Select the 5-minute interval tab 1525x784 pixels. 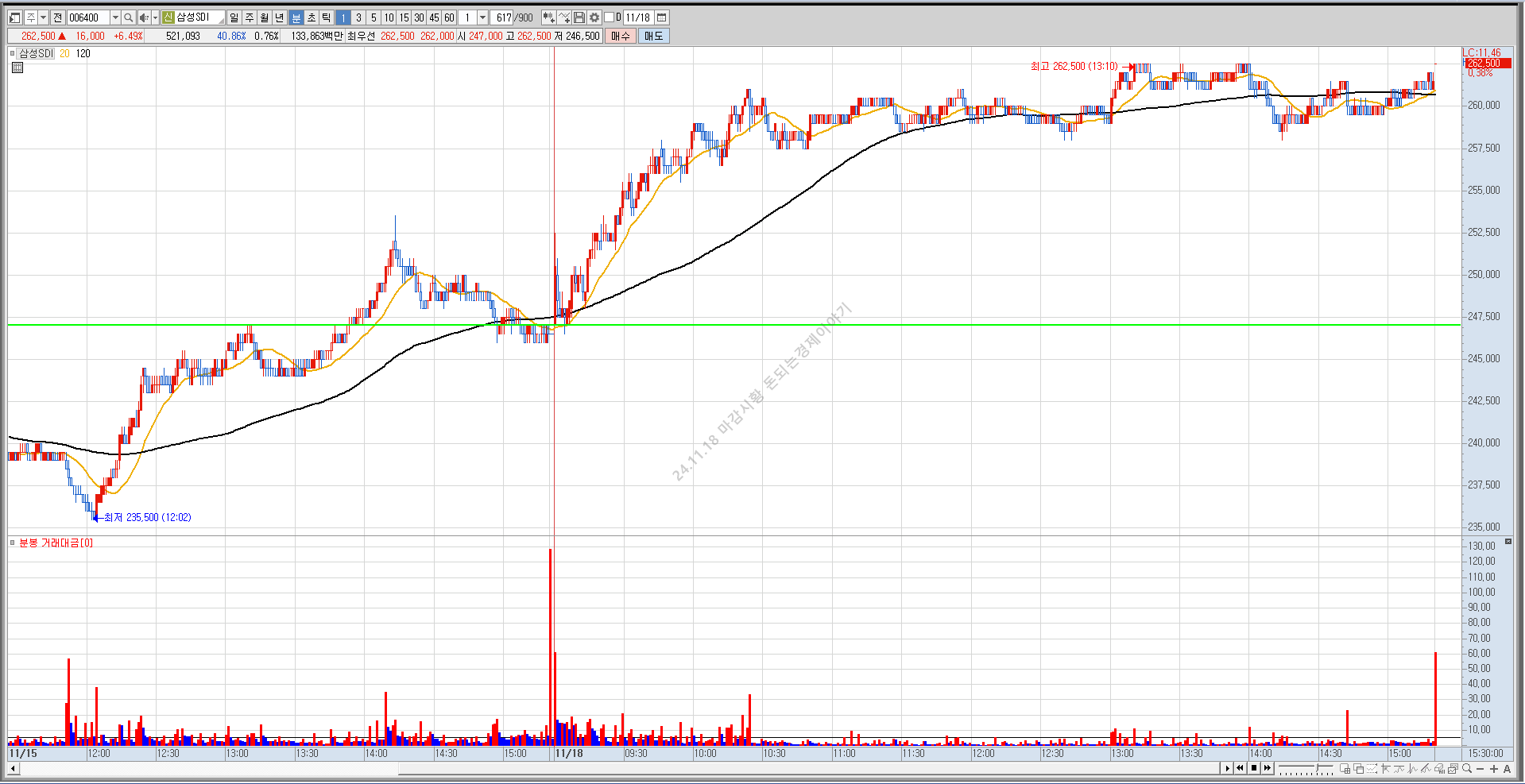[x=374, y=17]
